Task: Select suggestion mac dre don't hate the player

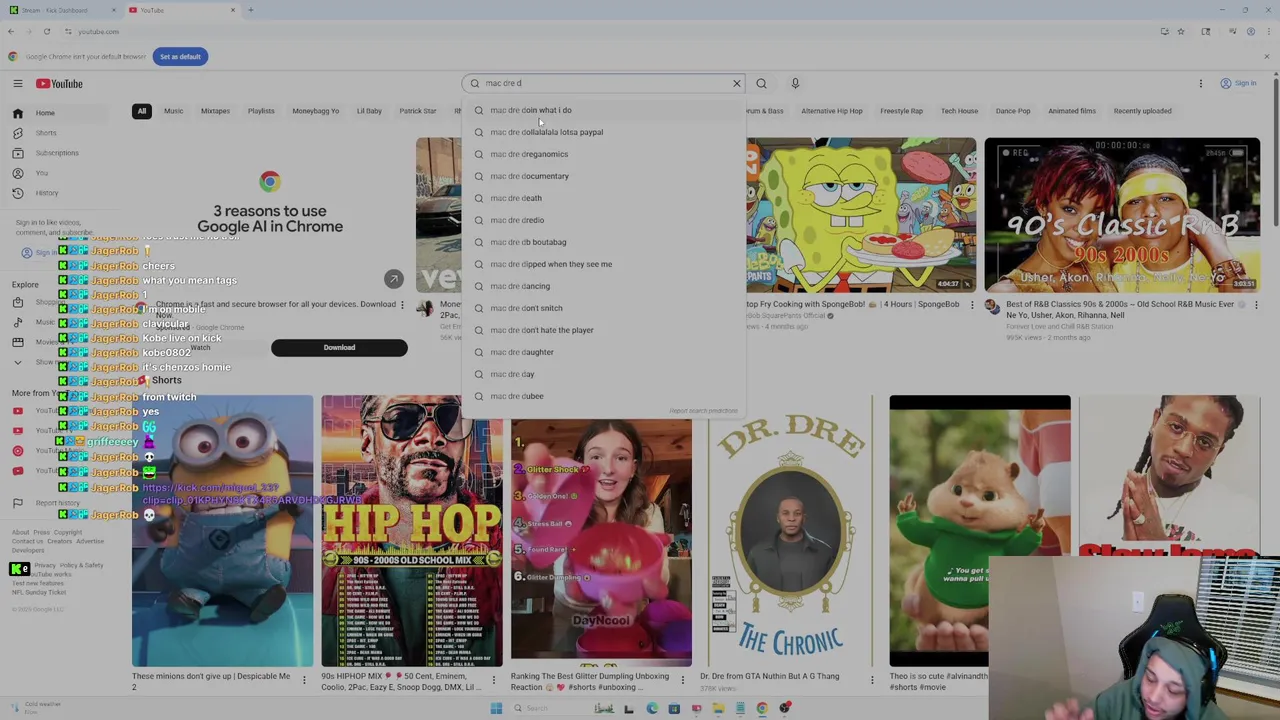Action: coord(605,330)
